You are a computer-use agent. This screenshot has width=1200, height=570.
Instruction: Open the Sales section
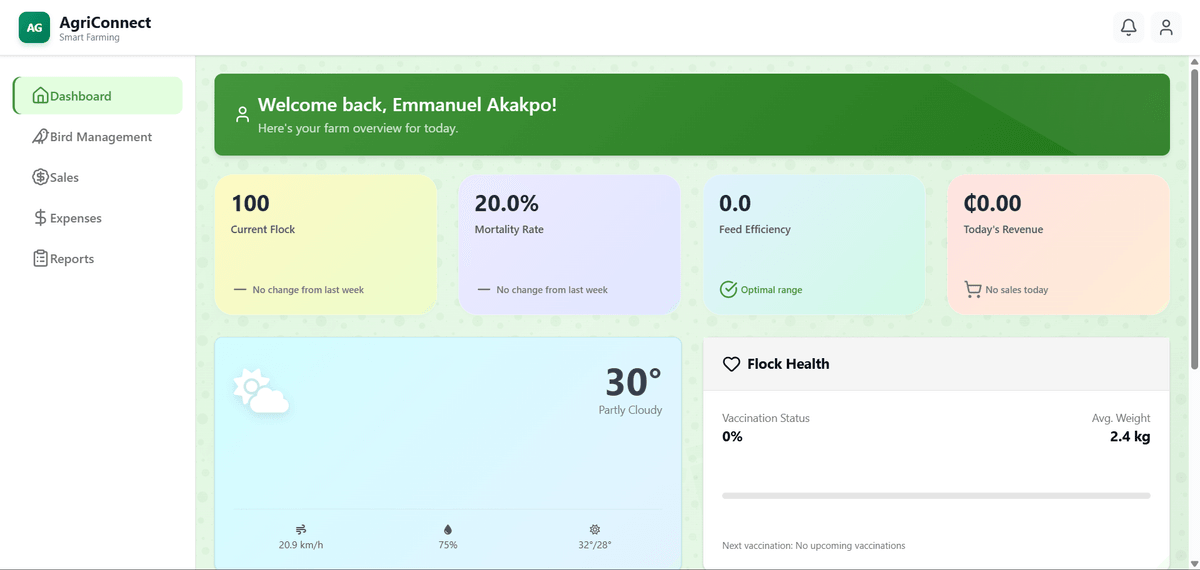(x=64, y=177)
